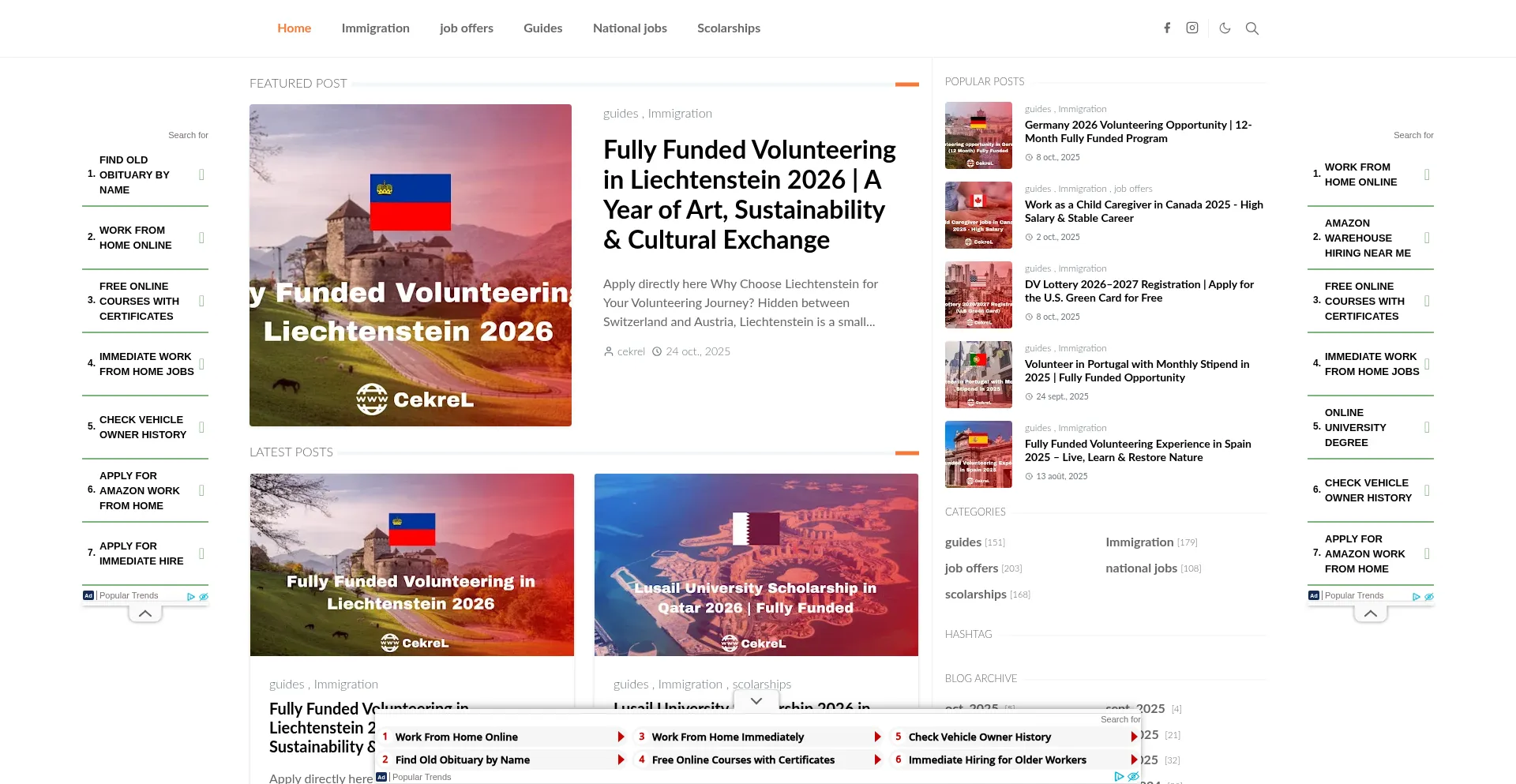This screenshot has height=784, width=1516.
Task: Toggle dark mode with the moon icon
Action: click(1225, 28)
